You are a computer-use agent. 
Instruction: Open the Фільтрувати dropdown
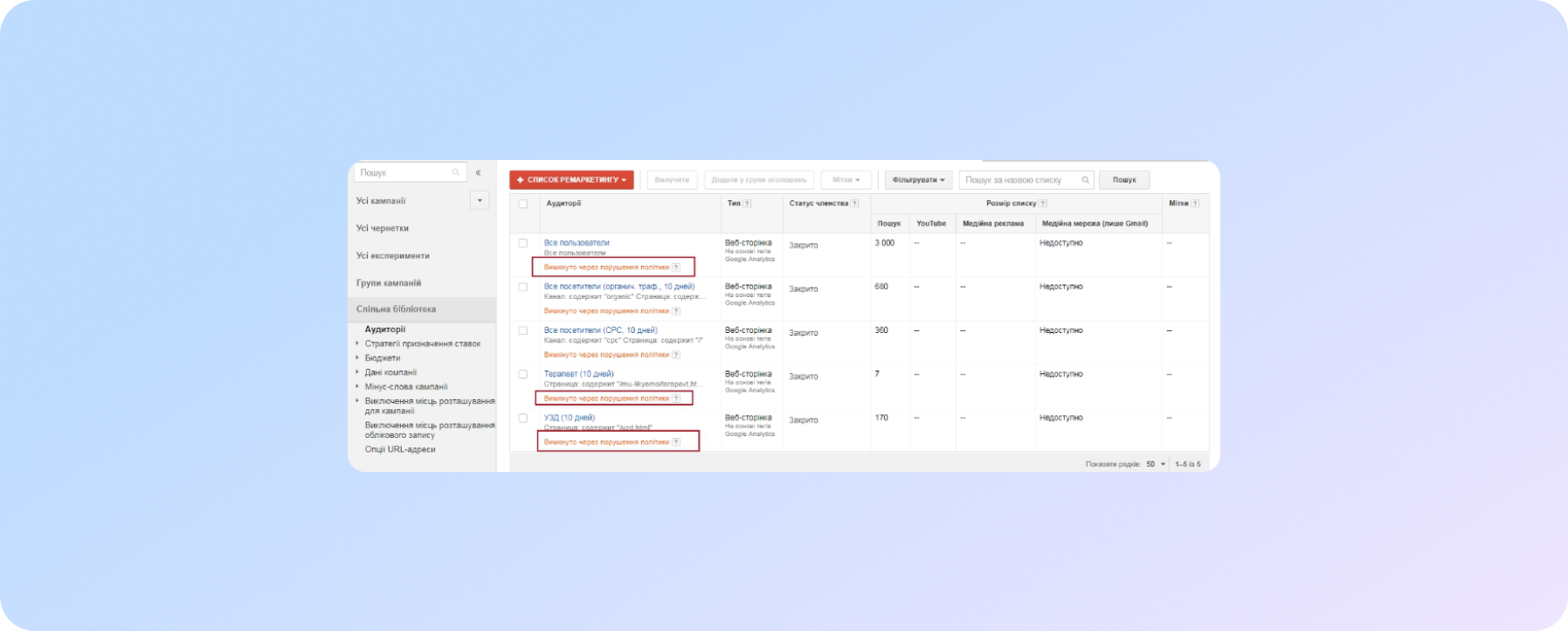(x=918, y=180)
